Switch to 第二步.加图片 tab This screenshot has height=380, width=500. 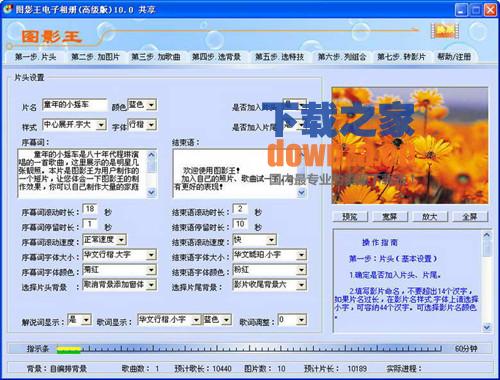pyautogui.click(x=95, y=57)
